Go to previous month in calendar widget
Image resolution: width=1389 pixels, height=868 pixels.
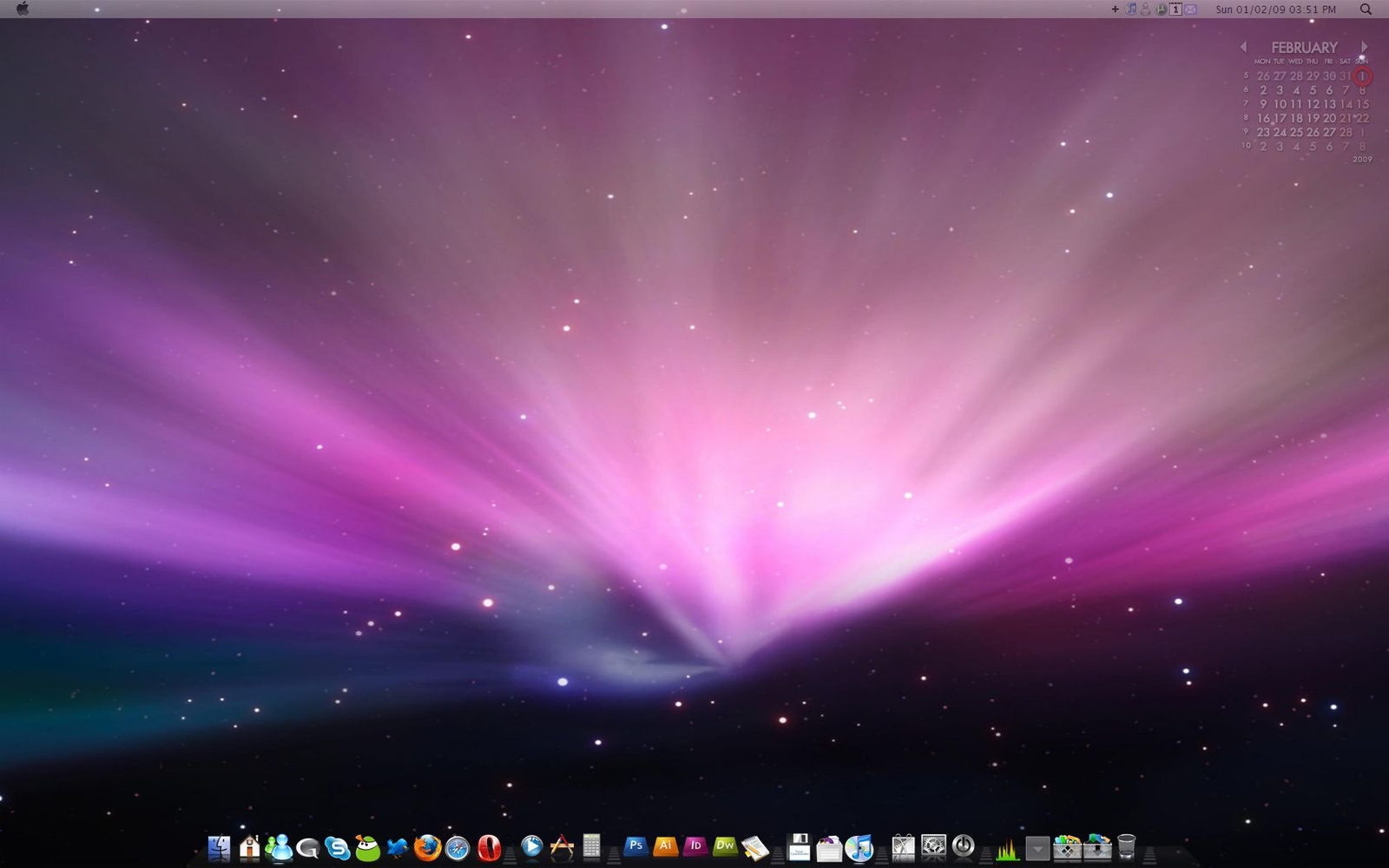pos(1243,47)
